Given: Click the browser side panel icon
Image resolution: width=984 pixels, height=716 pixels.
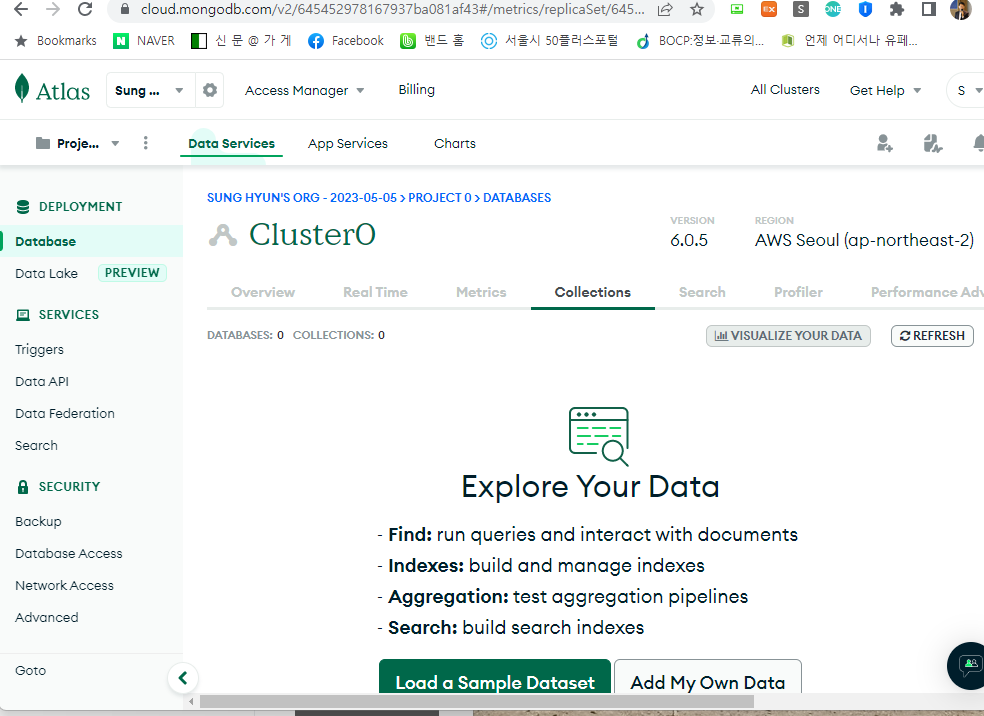Looking at the screenshot, I should 929,9.
